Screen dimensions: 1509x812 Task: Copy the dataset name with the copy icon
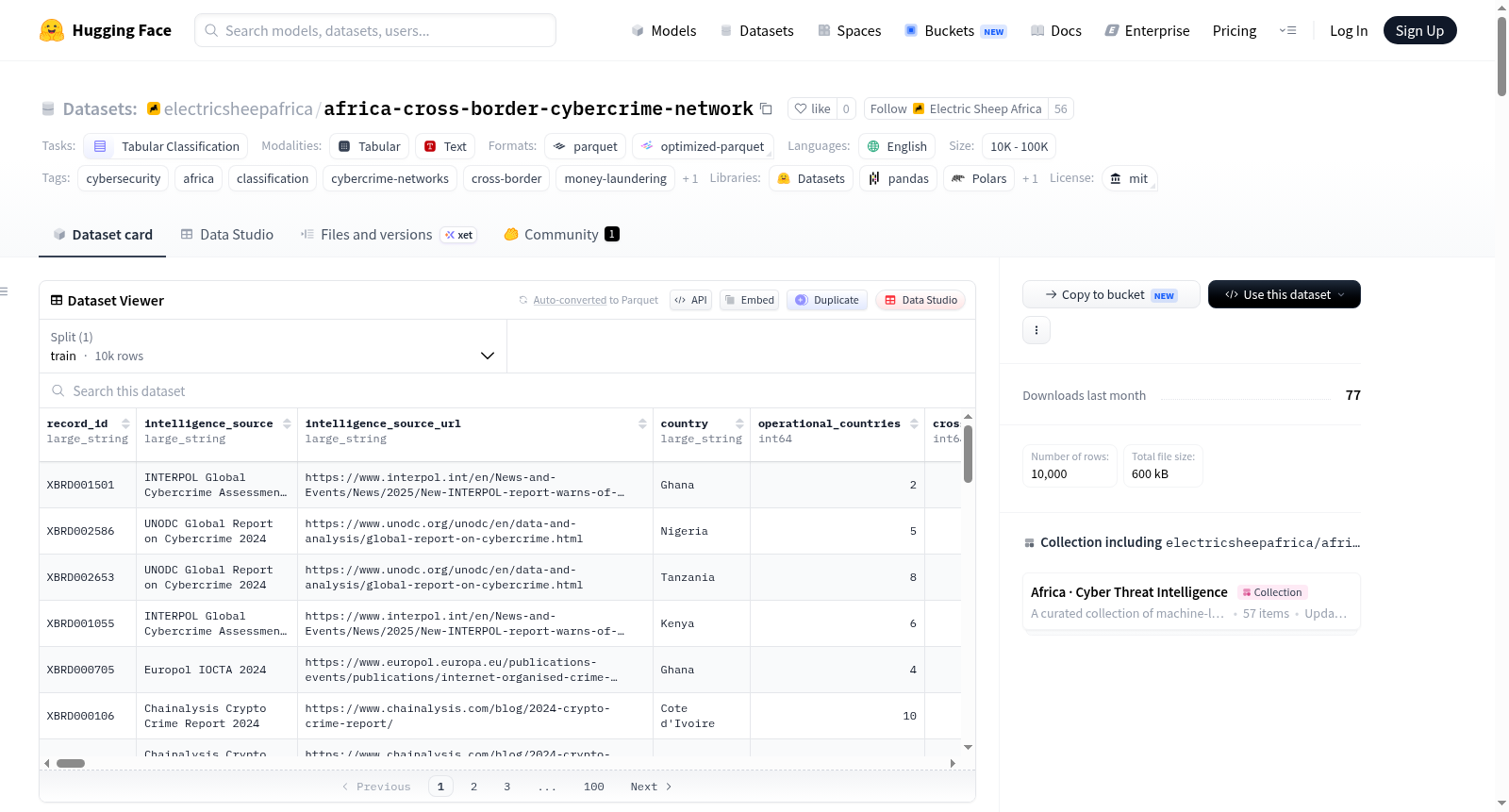766,108
